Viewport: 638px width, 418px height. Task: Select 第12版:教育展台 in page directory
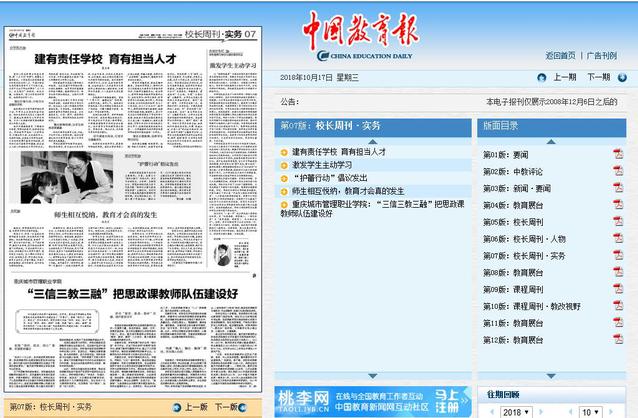[513, 340]
